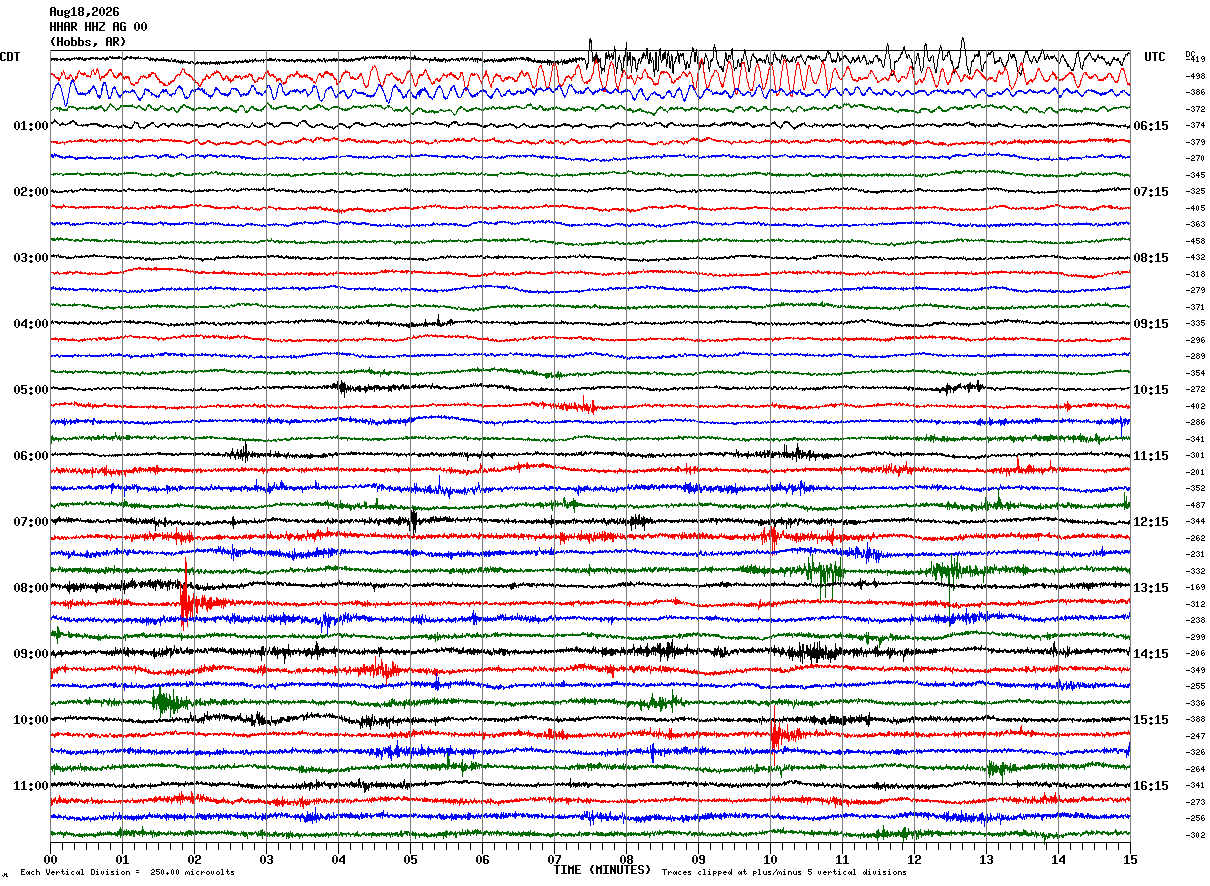Click the DC offset value "-264"
The image size is (1210, 886).
tap(1195, 769)
